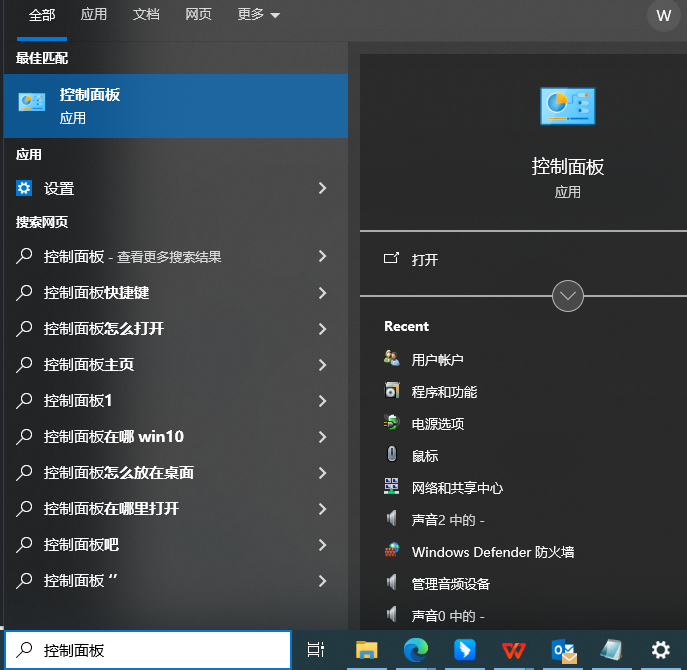This screenshot has width=687, height=670.
Task: Switch to the 应用 tab
Action: 94,15
